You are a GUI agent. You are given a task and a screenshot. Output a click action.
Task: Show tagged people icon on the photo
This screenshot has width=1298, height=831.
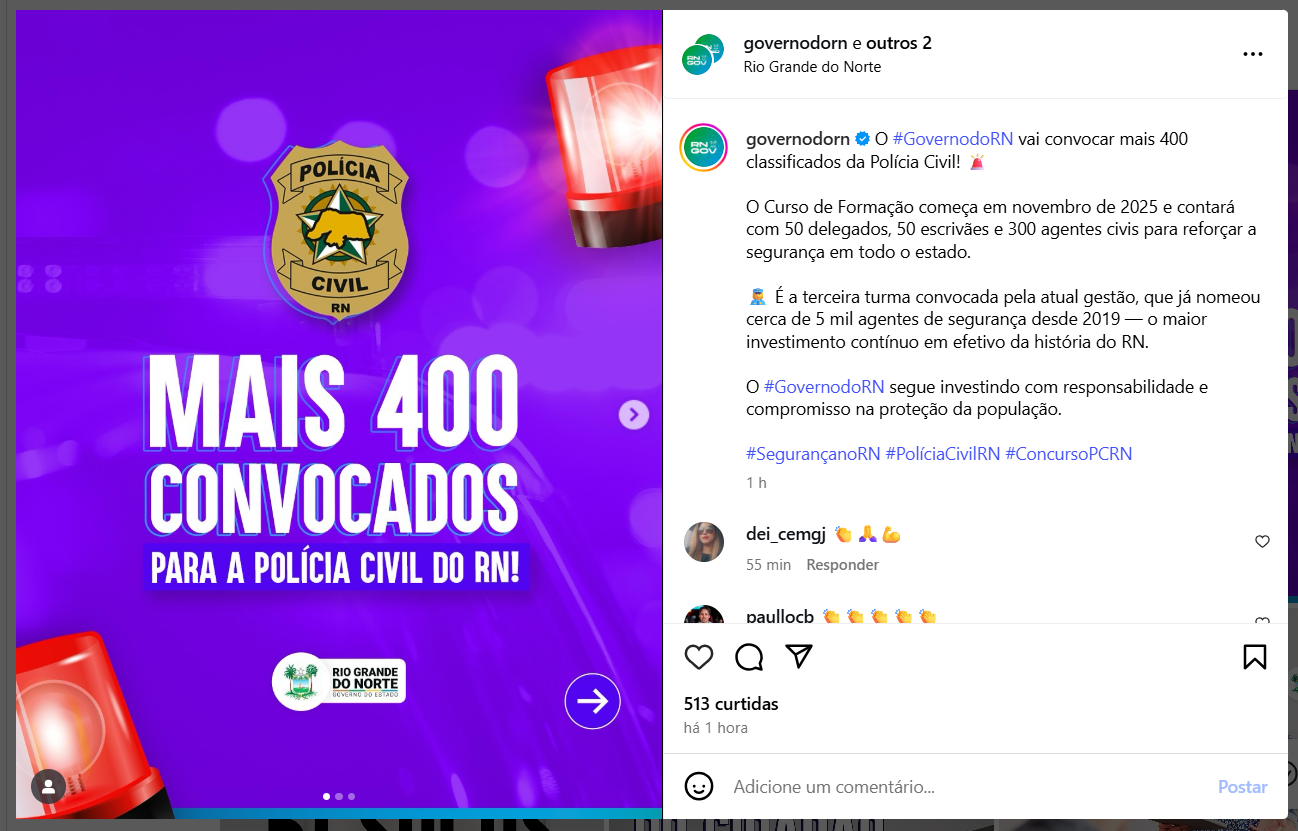click(48, 786)
